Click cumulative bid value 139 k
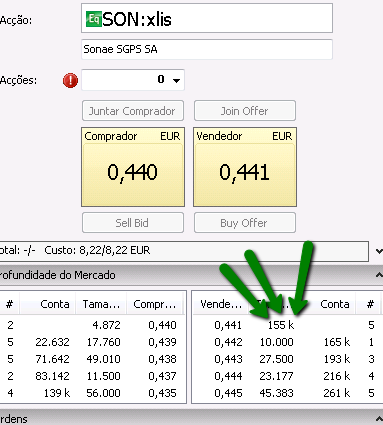 pyautogui.click(x=57, y=393)
